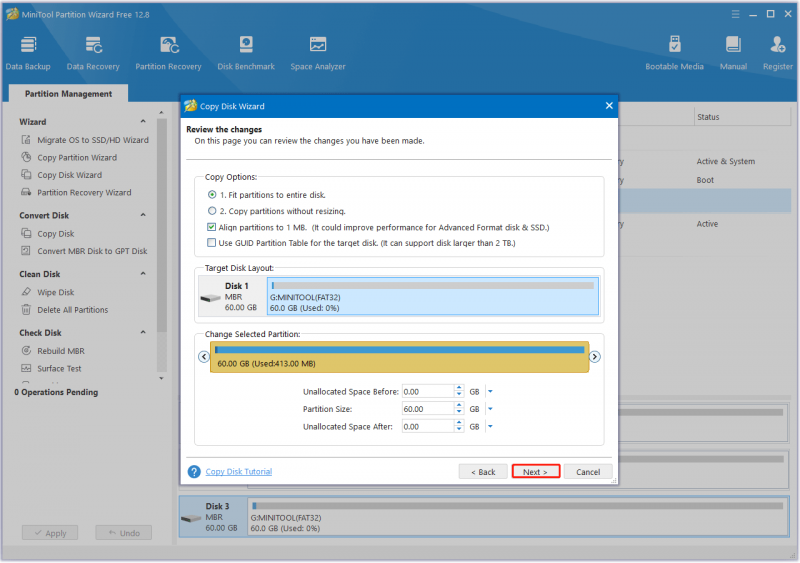The height and width of the screenshot is (563, 800).
Task: Open the Data Backup tool
Action: coord(28,53)
